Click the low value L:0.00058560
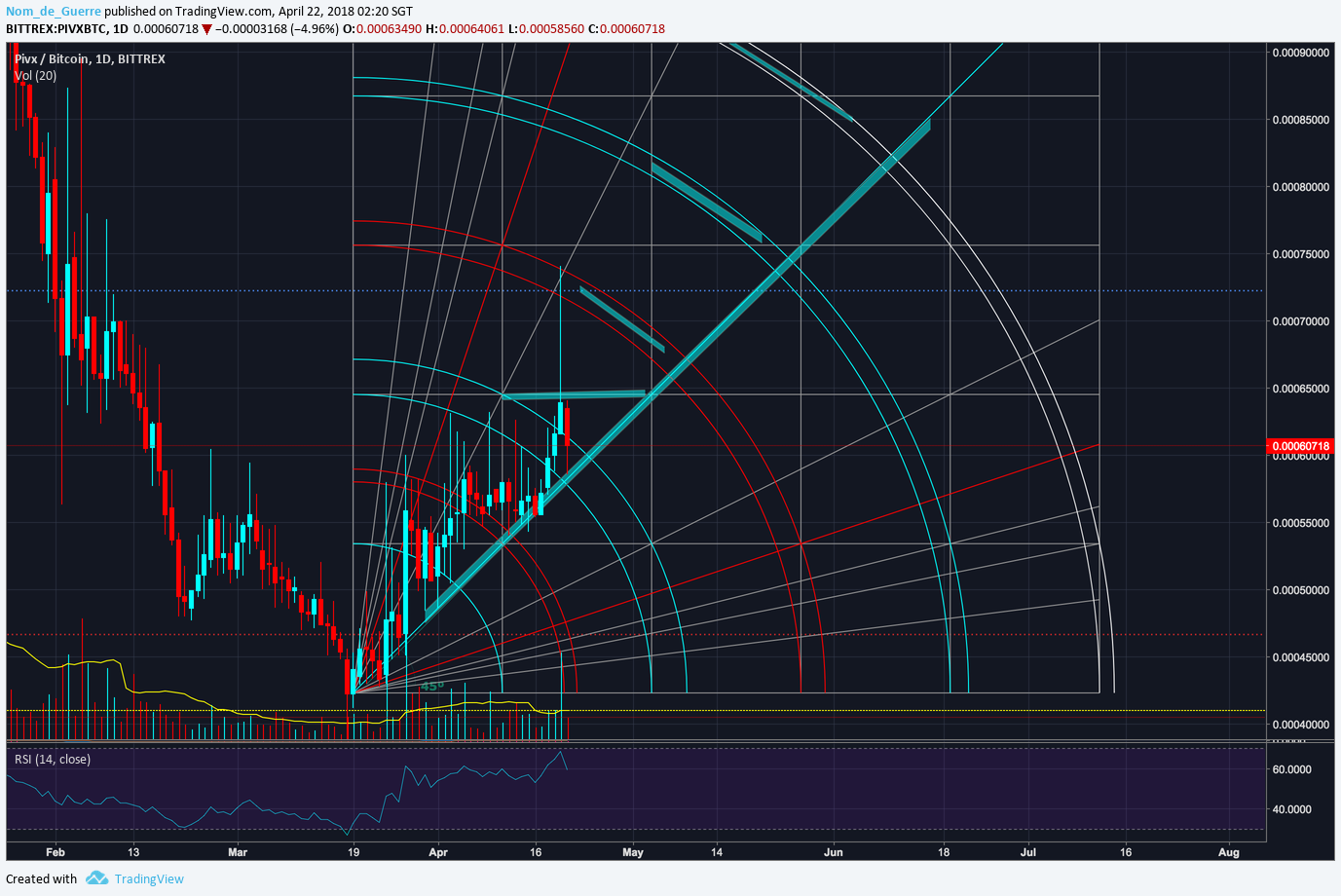 coord(546,29)
